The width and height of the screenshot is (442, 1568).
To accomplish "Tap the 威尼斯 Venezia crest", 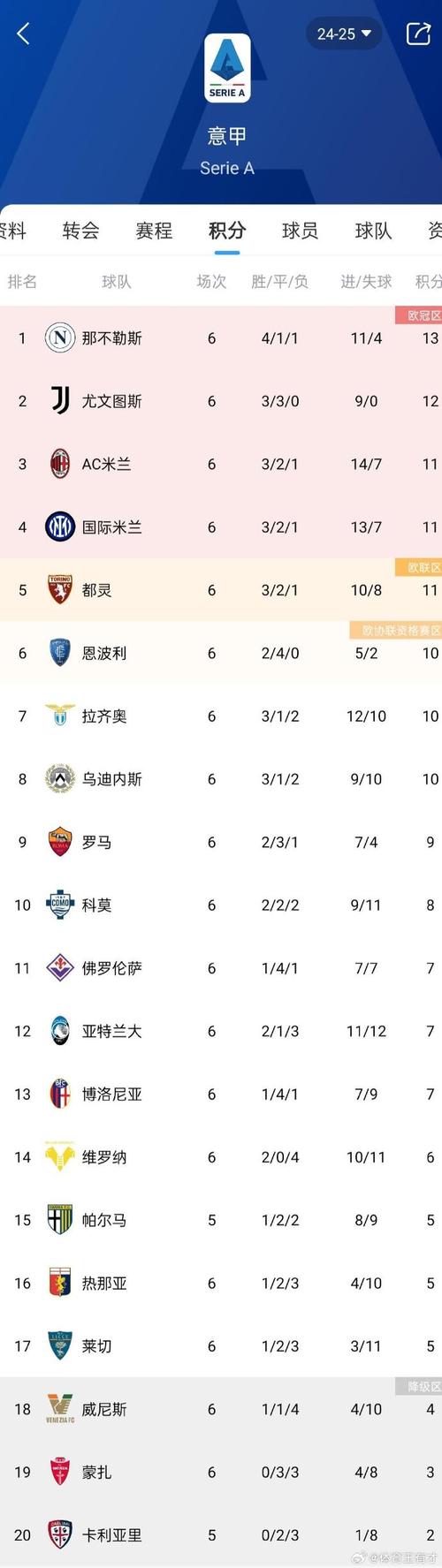I will pos(60,1408).
